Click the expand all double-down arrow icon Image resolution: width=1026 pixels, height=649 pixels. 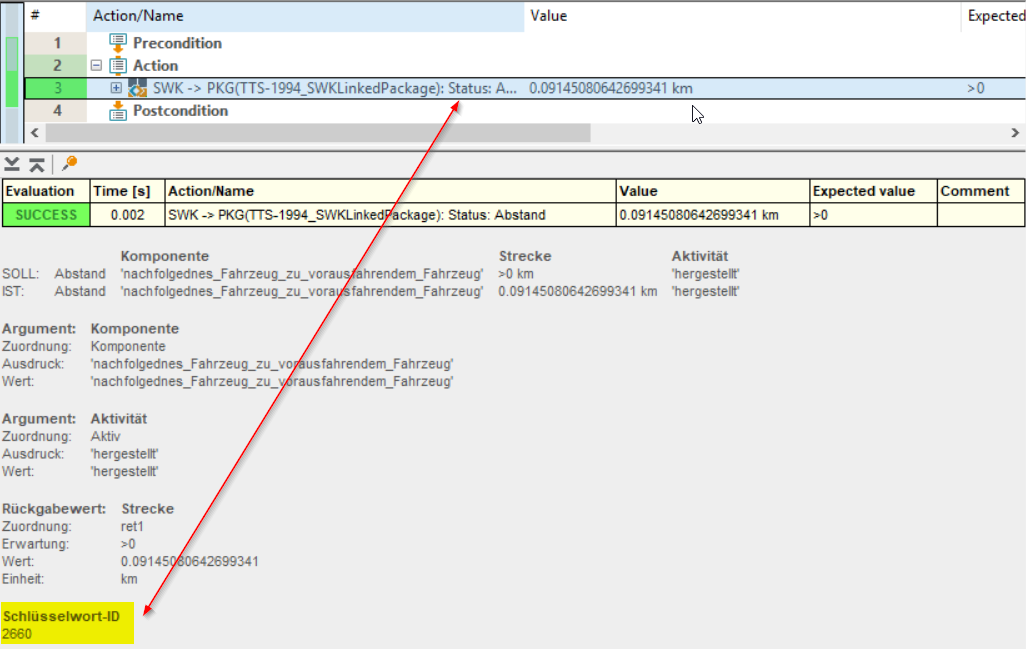tap(12, 164)
